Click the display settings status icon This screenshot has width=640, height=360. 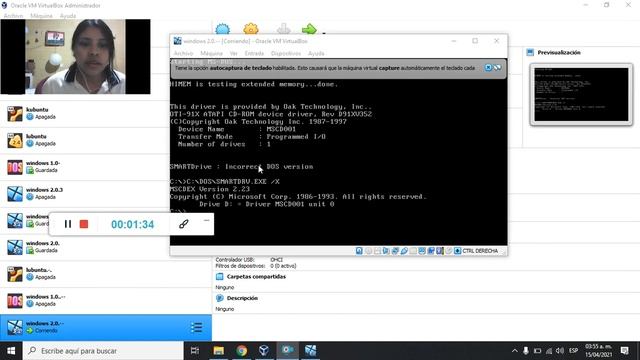[x=422, y=251]
